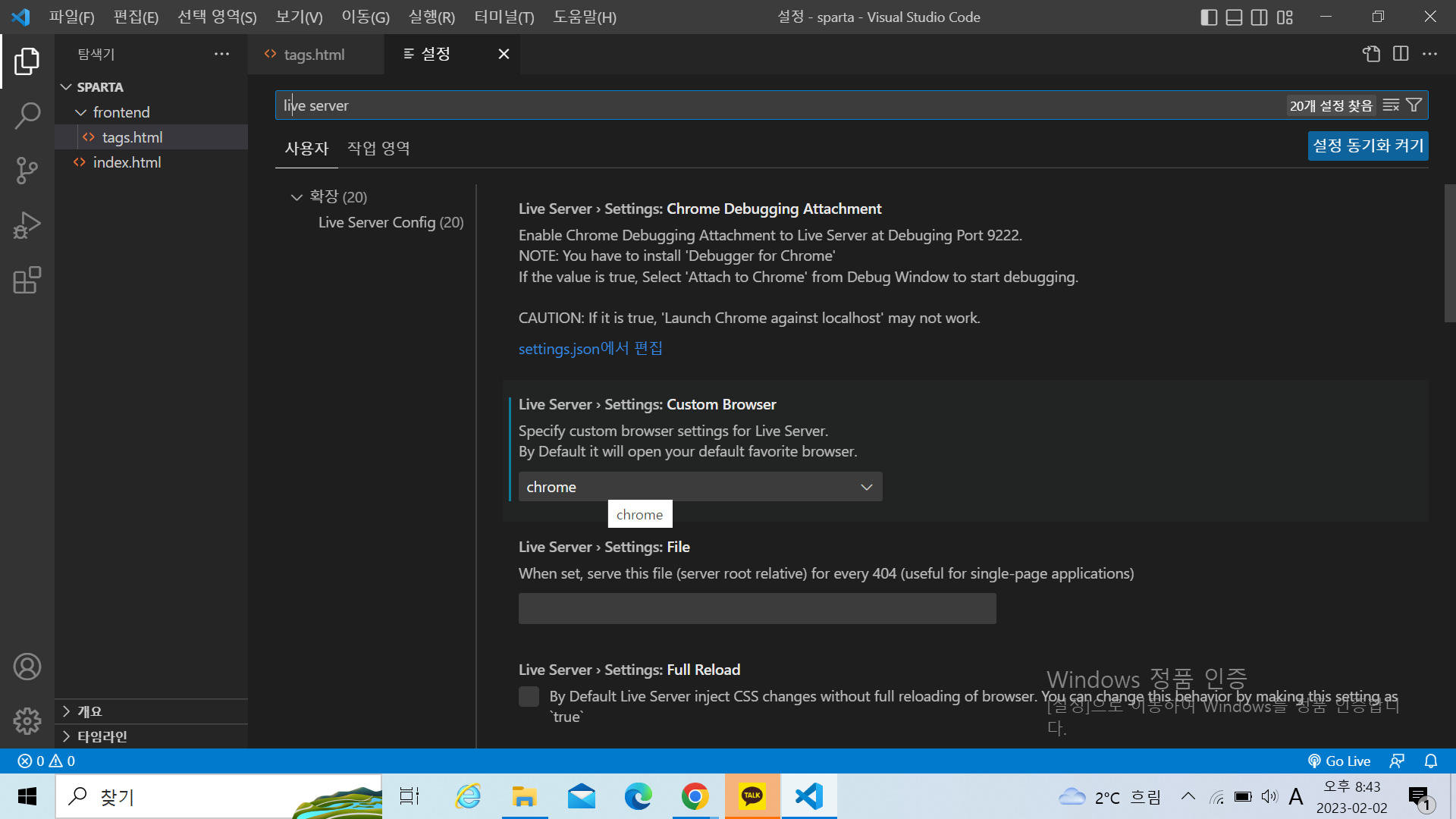Open the Run and Debug view
The width and height of the screenshot is (1456, 819).
click(27, 225)
